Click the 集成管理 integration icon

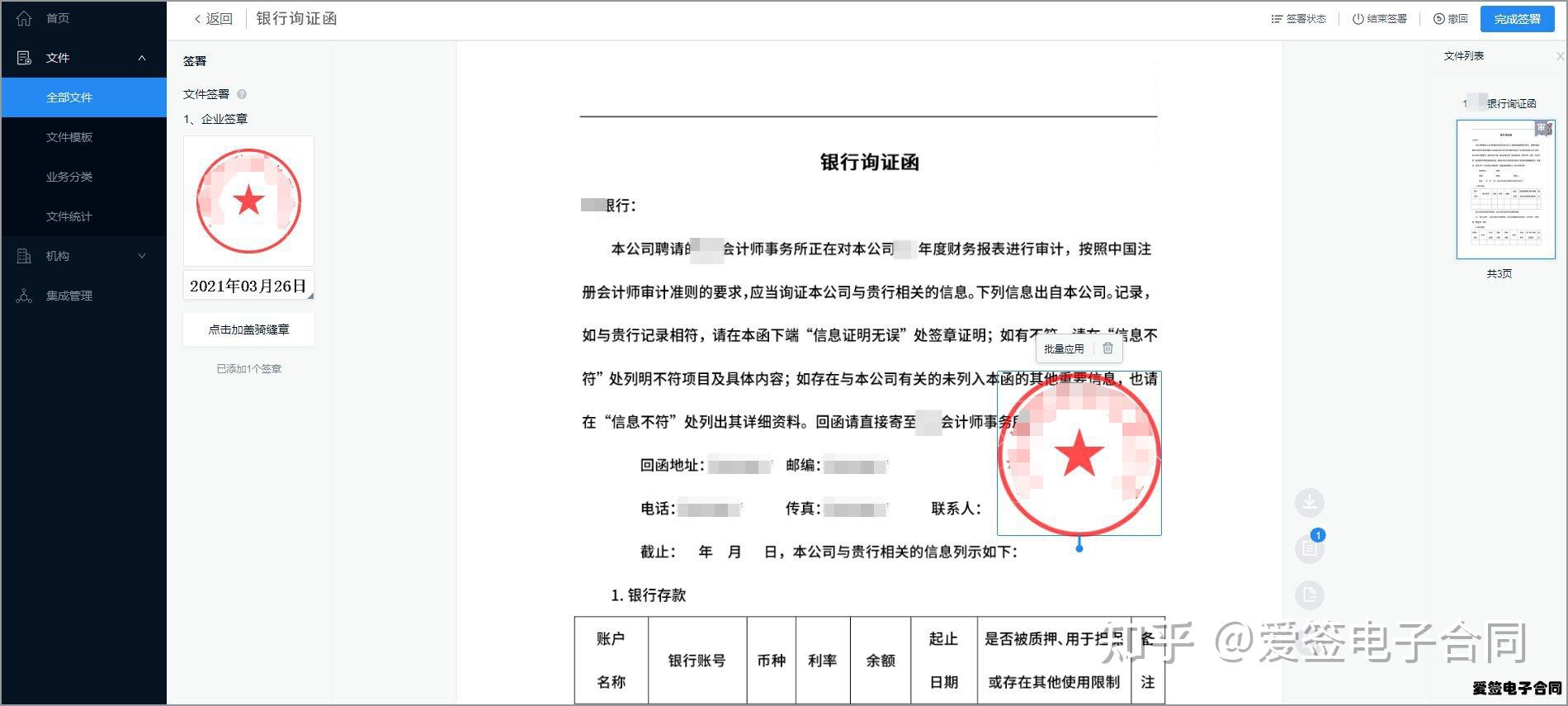pyautogui.click(x=24, y=296)
